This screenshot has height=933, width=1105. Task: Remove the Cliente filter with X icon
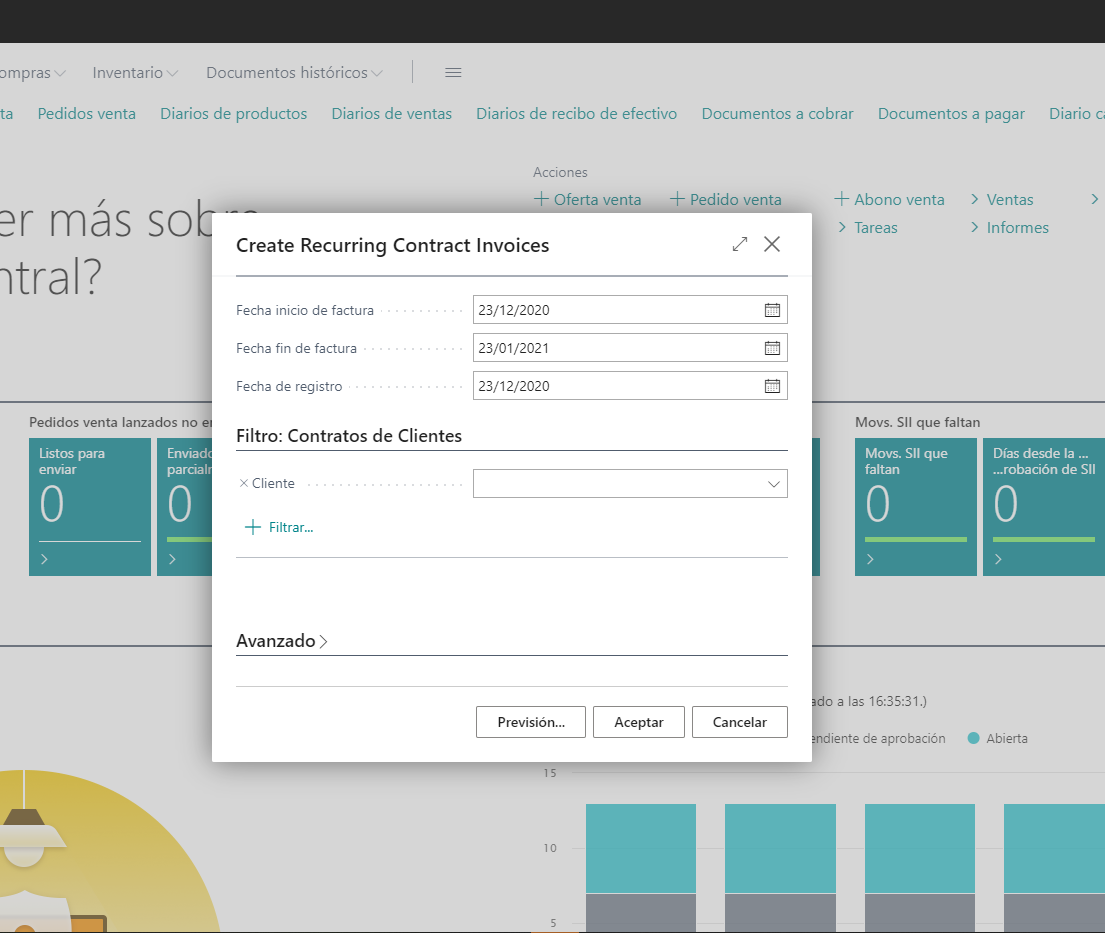[244, 483]
